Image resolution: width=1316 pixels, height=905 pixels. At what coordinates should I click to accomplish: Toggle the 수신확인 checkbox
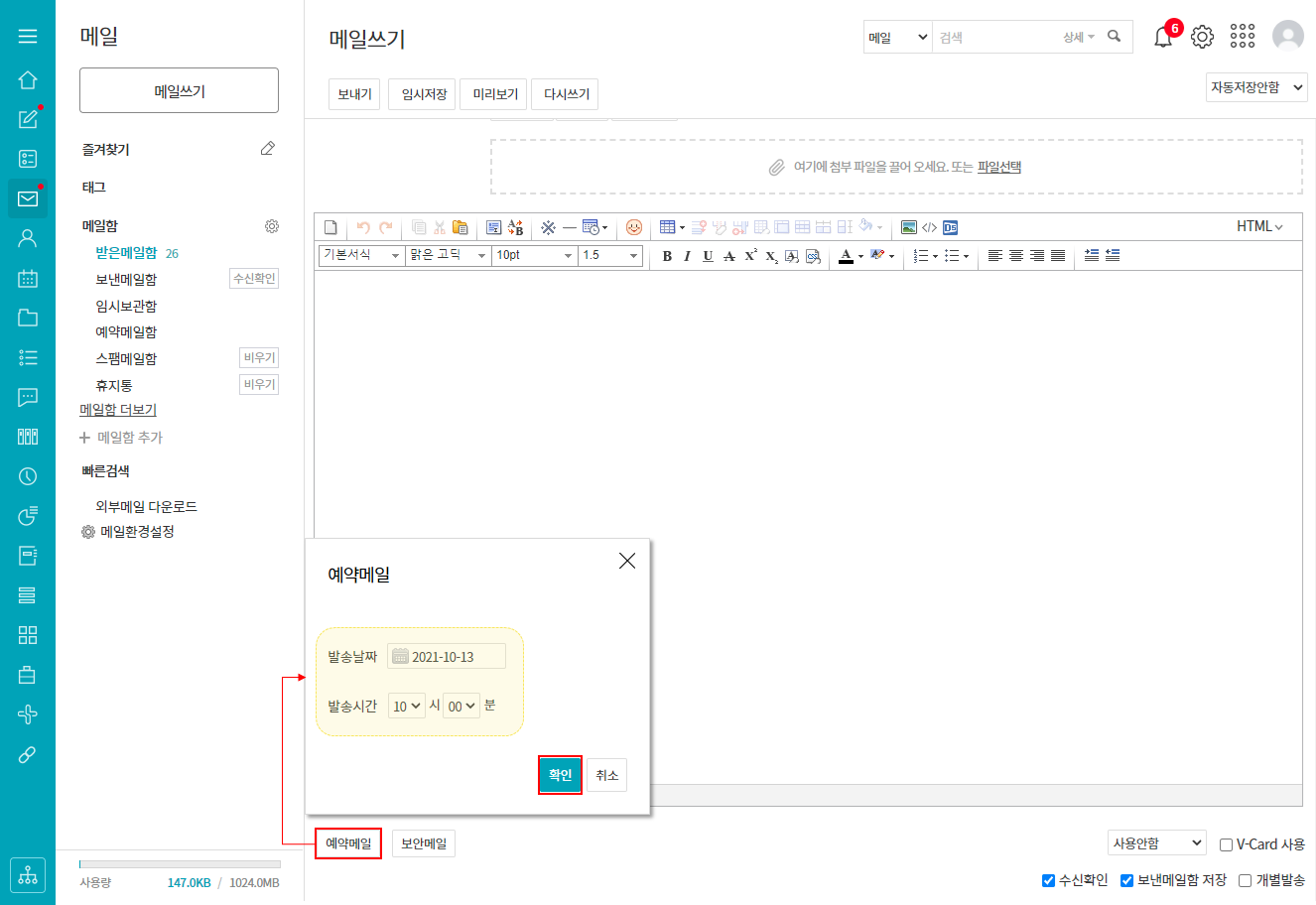[x=1048, y=880]
